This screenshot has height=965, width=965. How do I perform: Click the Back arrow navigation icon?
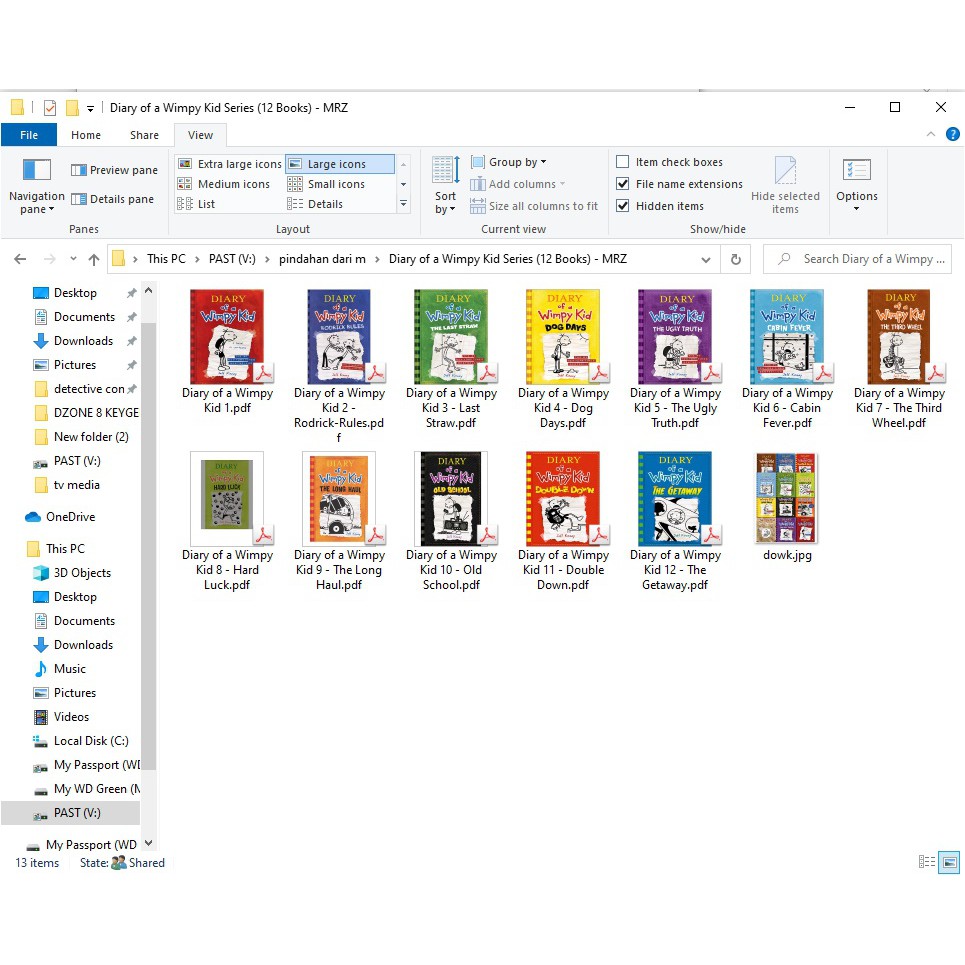pos(20,259)
